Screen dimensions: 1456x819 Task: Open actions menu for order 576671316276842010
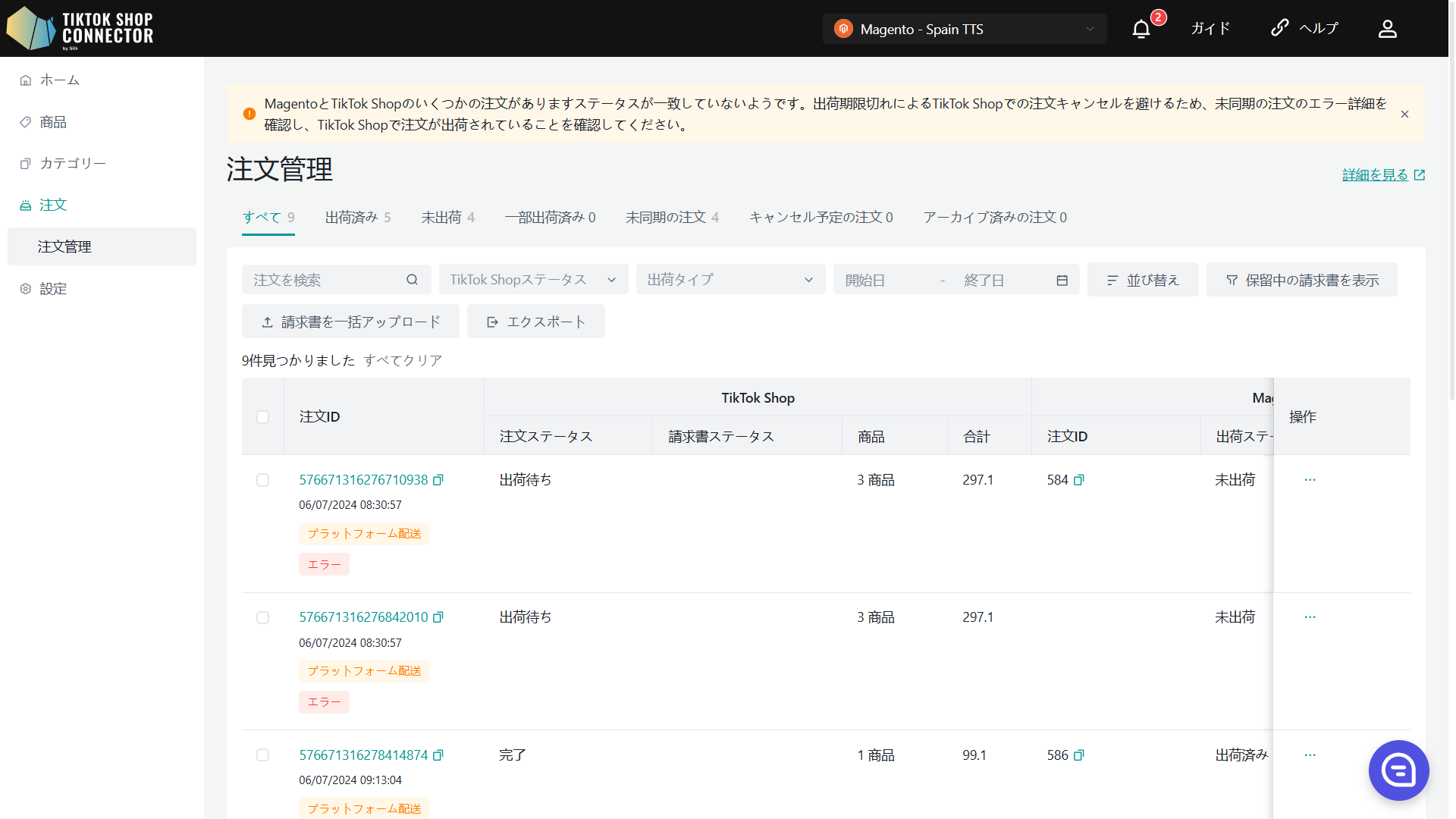1310,617
